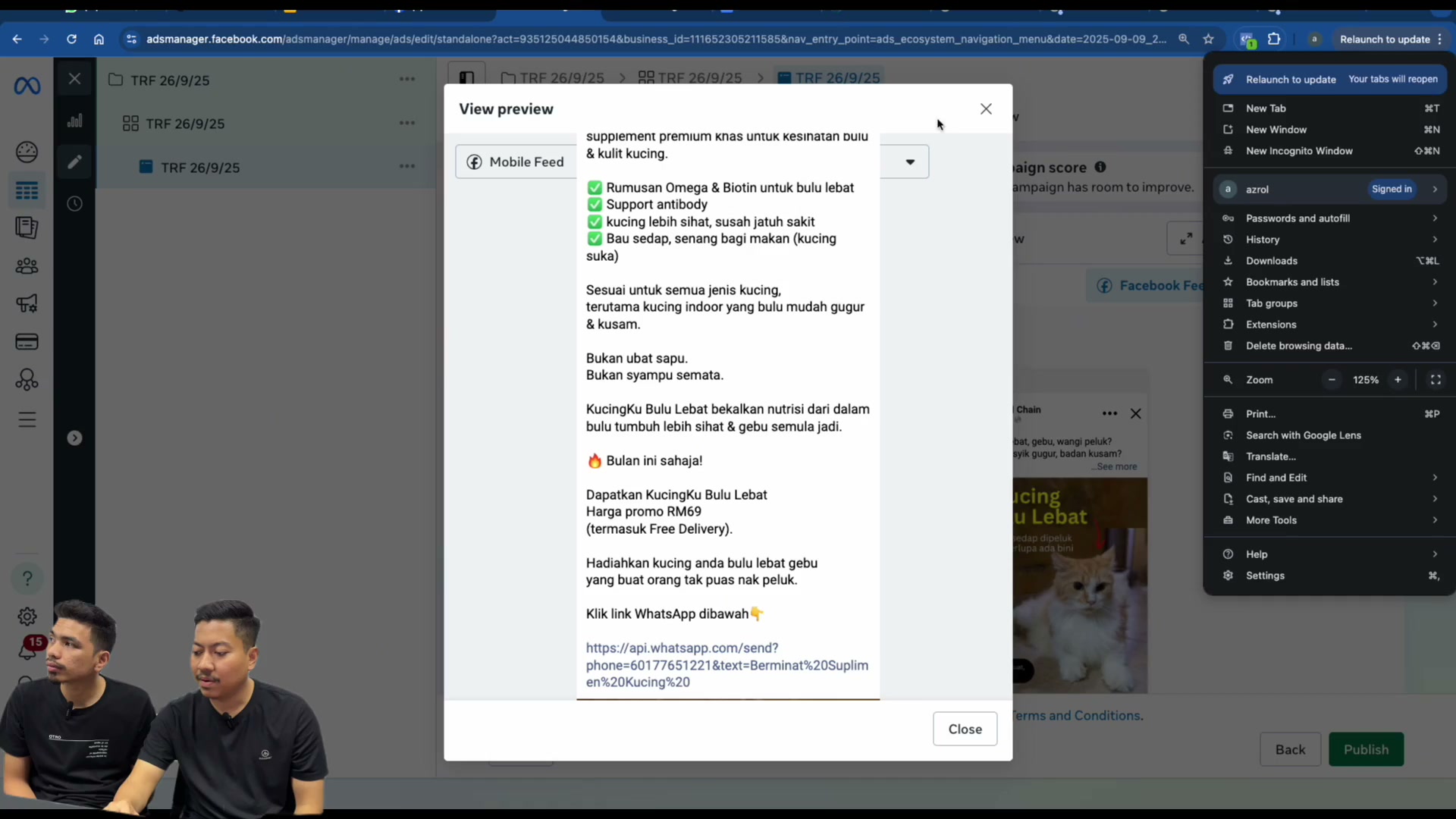
Task: Click the edit pencil icon
Action: point(74,162)
